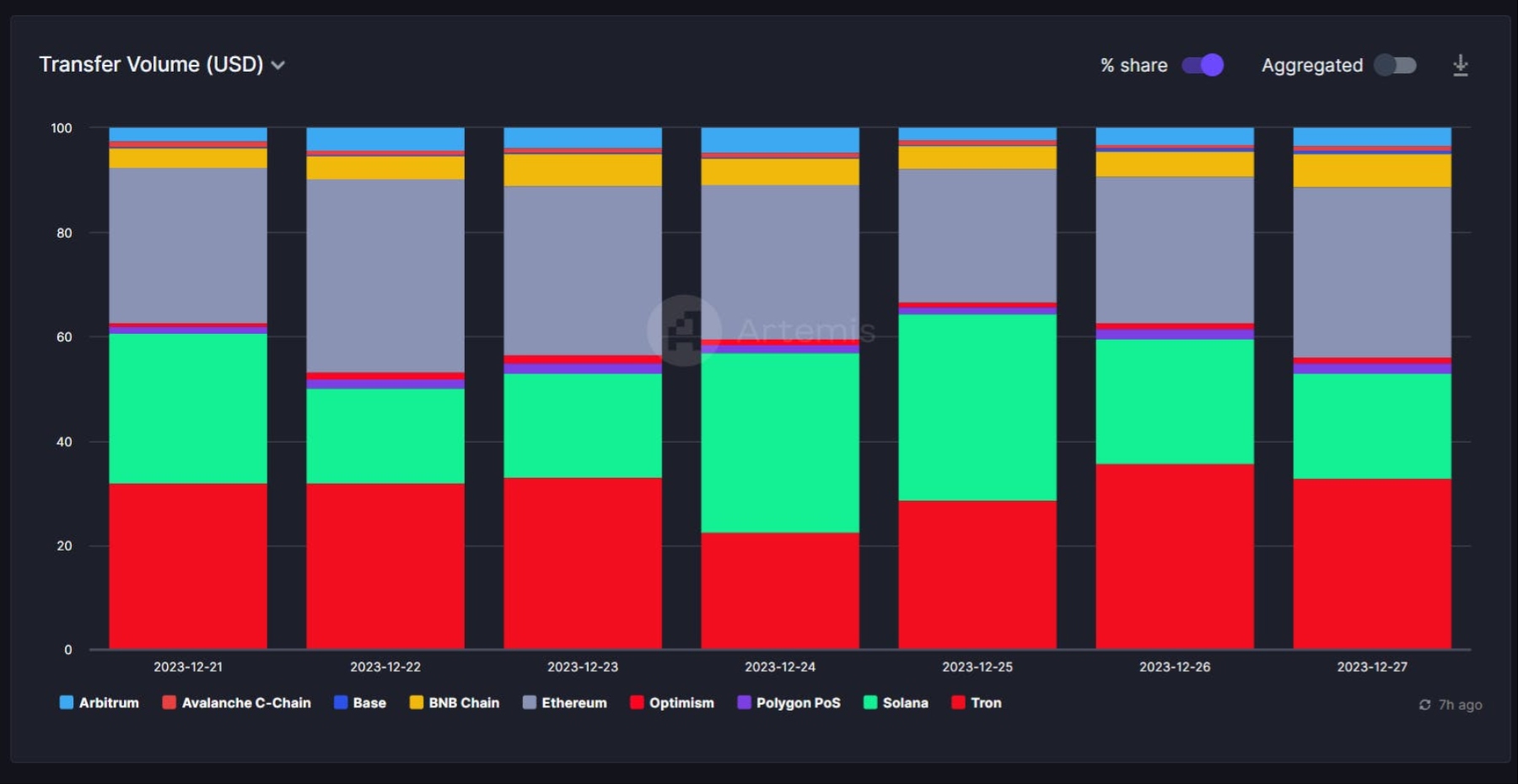
Task: Click the Ethereum segment on 2023-12-22 bar
Action: click(385, 276)
